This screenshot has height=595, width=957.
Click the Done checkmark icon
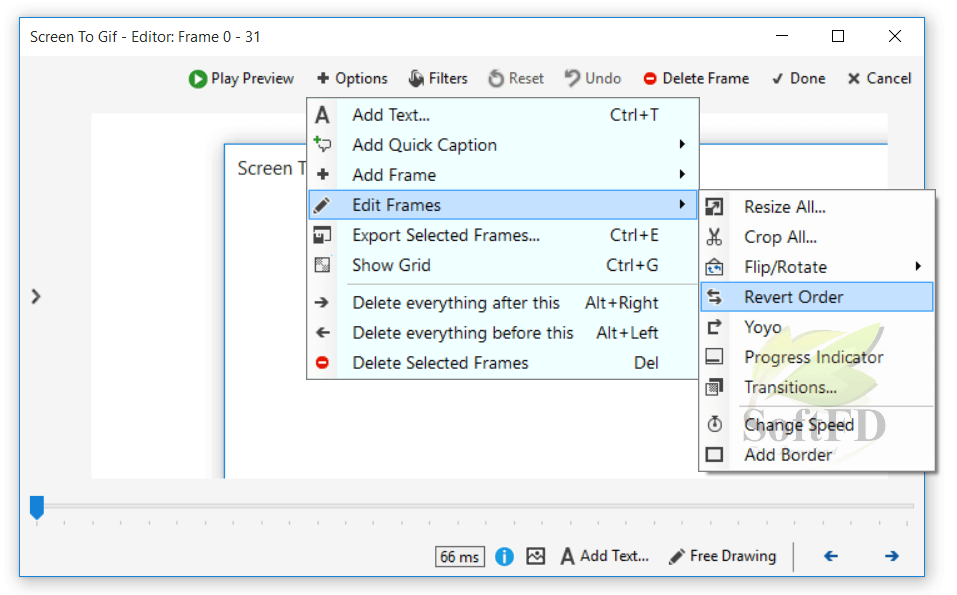[778, 79]
